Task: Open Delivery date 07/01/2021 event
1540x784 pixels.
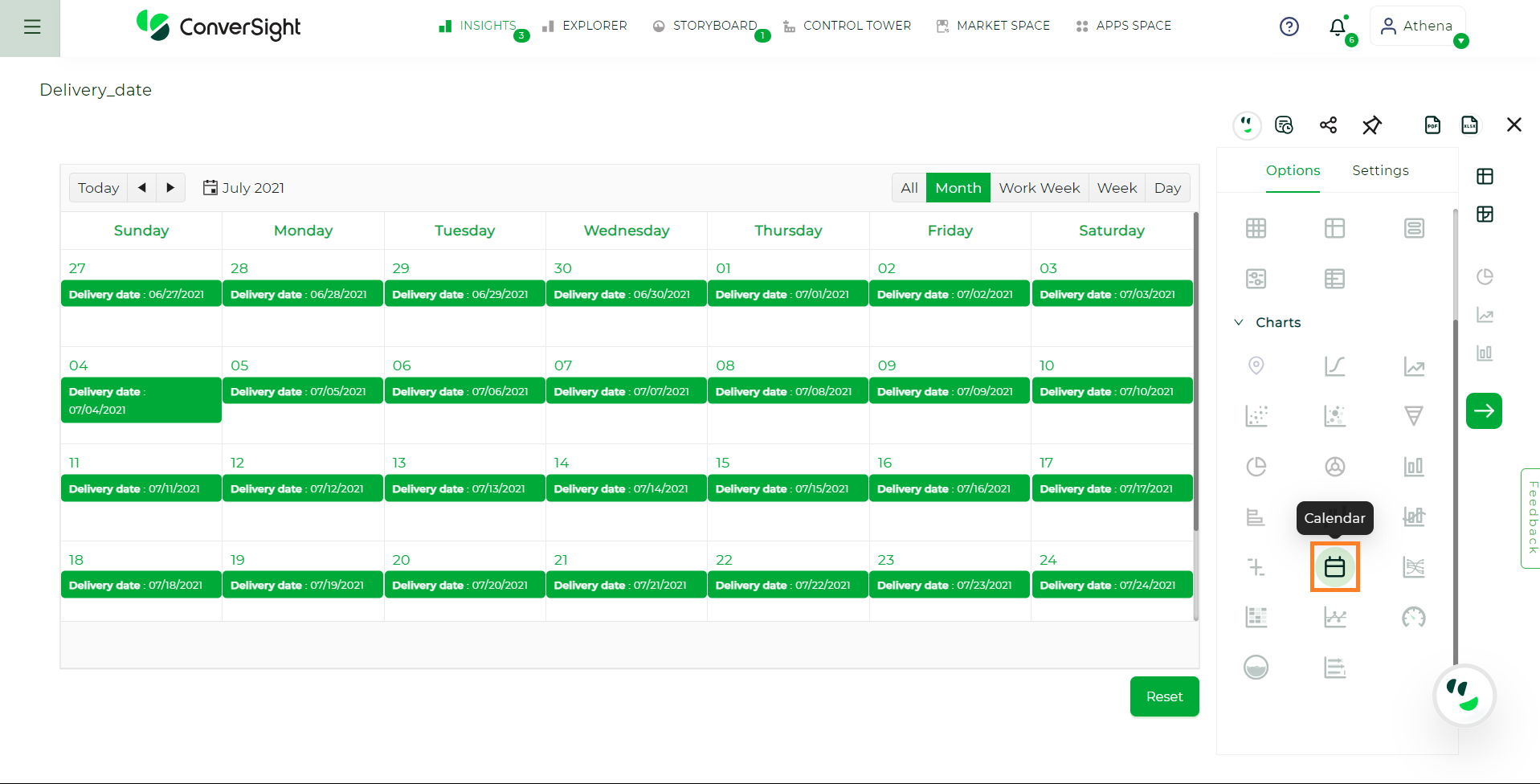Action: click(787, 294)
